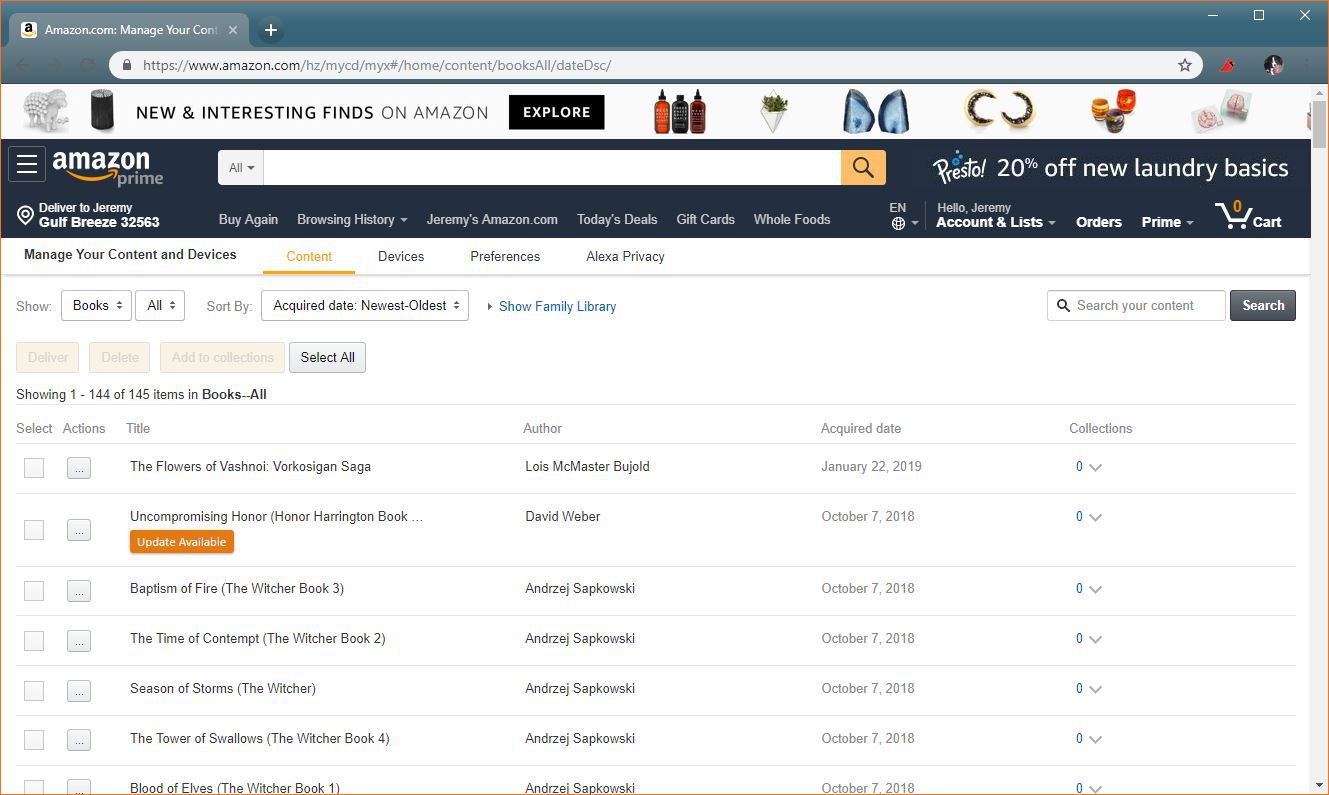The image size is (1329, 795).
Task: Click the Update Available button
Action: [x=182, y=542]
